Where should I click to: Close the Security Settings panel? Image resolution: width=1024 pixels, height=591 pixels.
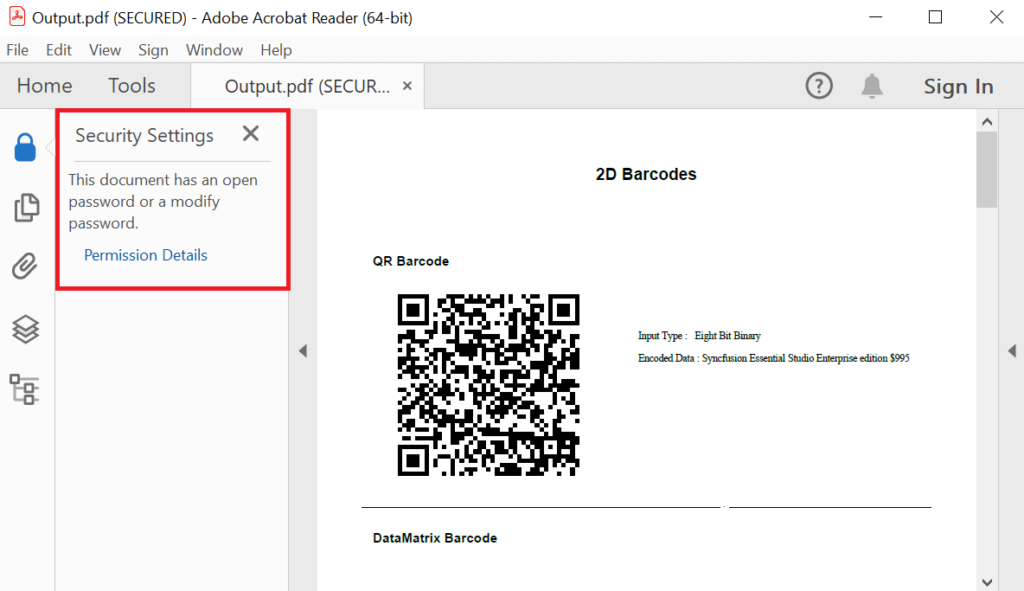coord(250,134)
